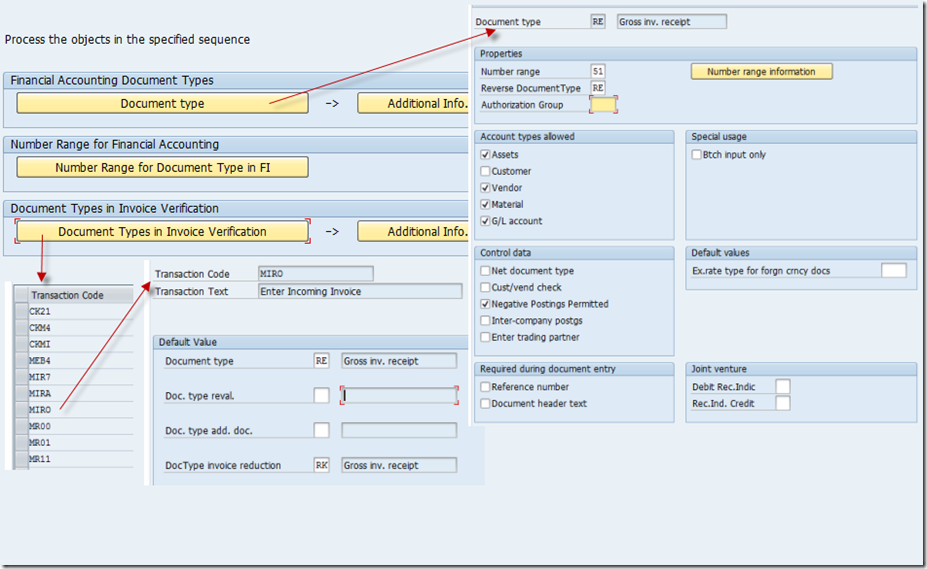Click Number range information button
This screenshot has height=569, width=927.
coord(761,72)
